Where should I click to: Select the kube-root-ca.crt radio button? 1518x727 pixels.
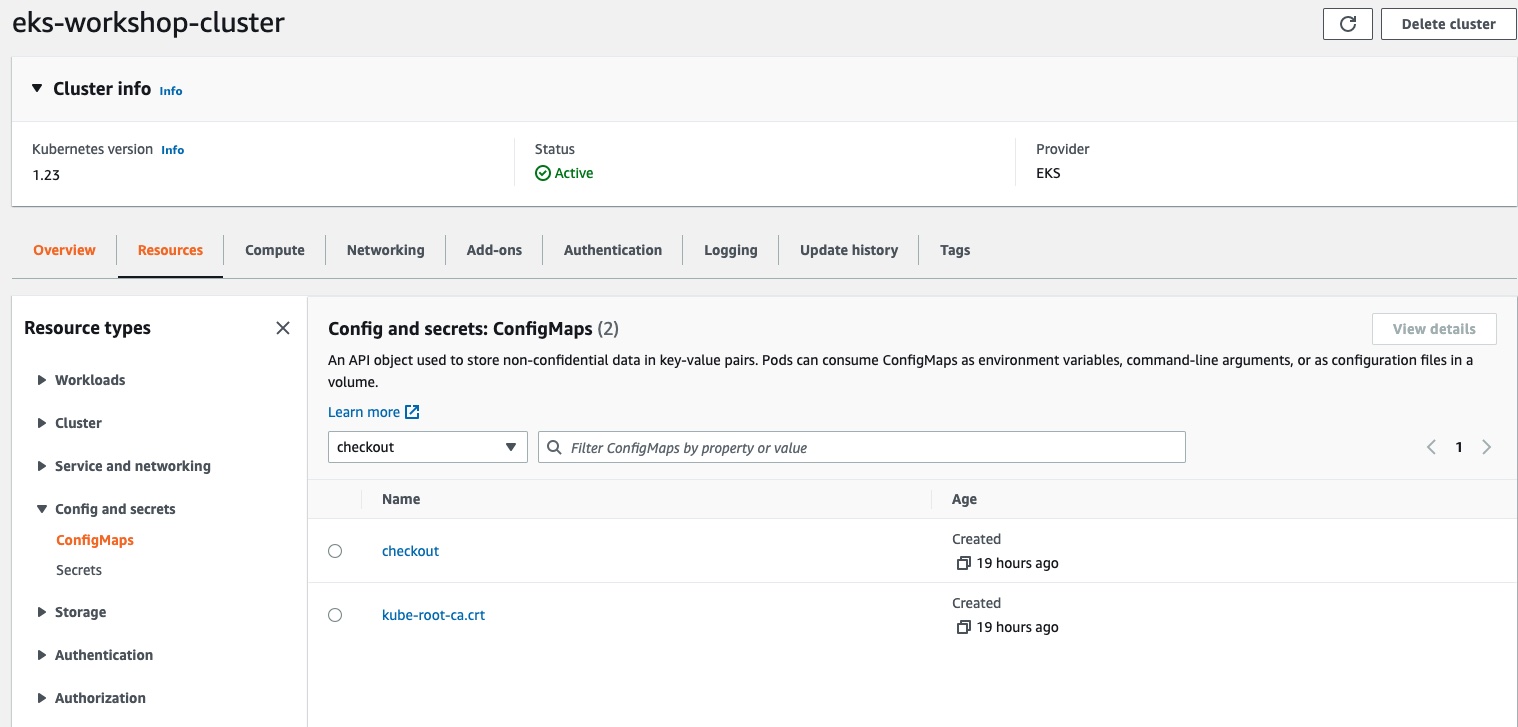point(335,615)
